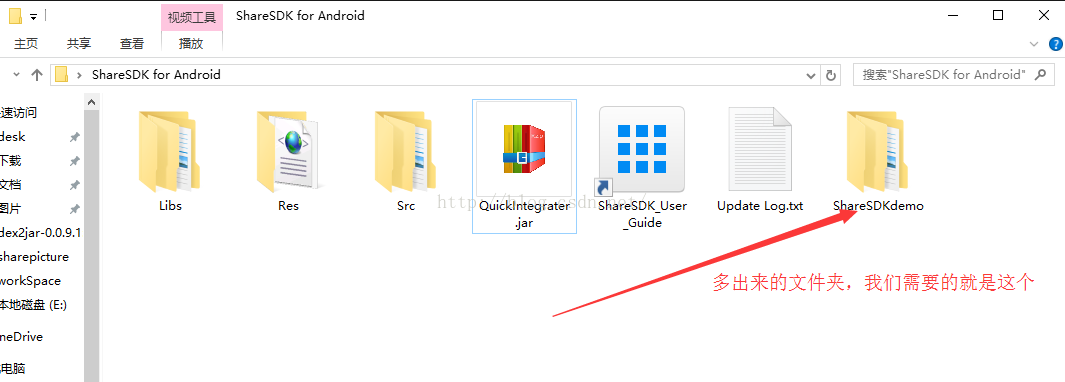Select the 视频工具 contextual tab
Viewport: 1065px width, 382px height.
tap(192, 17)
